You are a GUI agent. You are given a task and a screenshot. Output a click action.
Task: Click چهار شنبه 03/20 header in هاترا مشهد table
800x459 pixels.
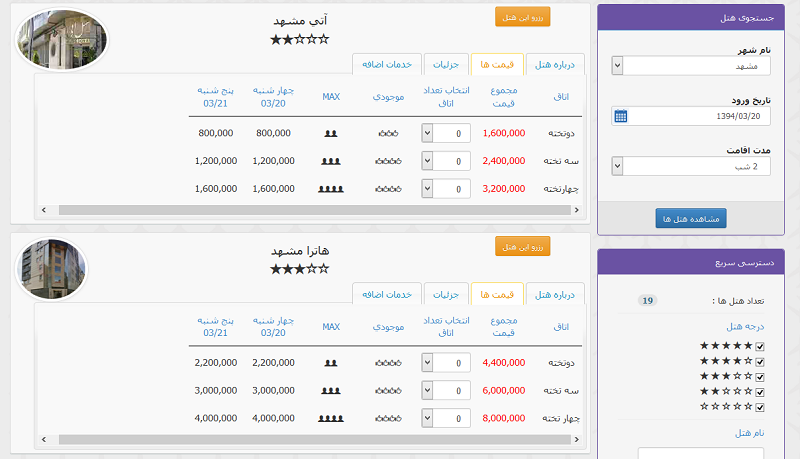(x=273, y=326)
